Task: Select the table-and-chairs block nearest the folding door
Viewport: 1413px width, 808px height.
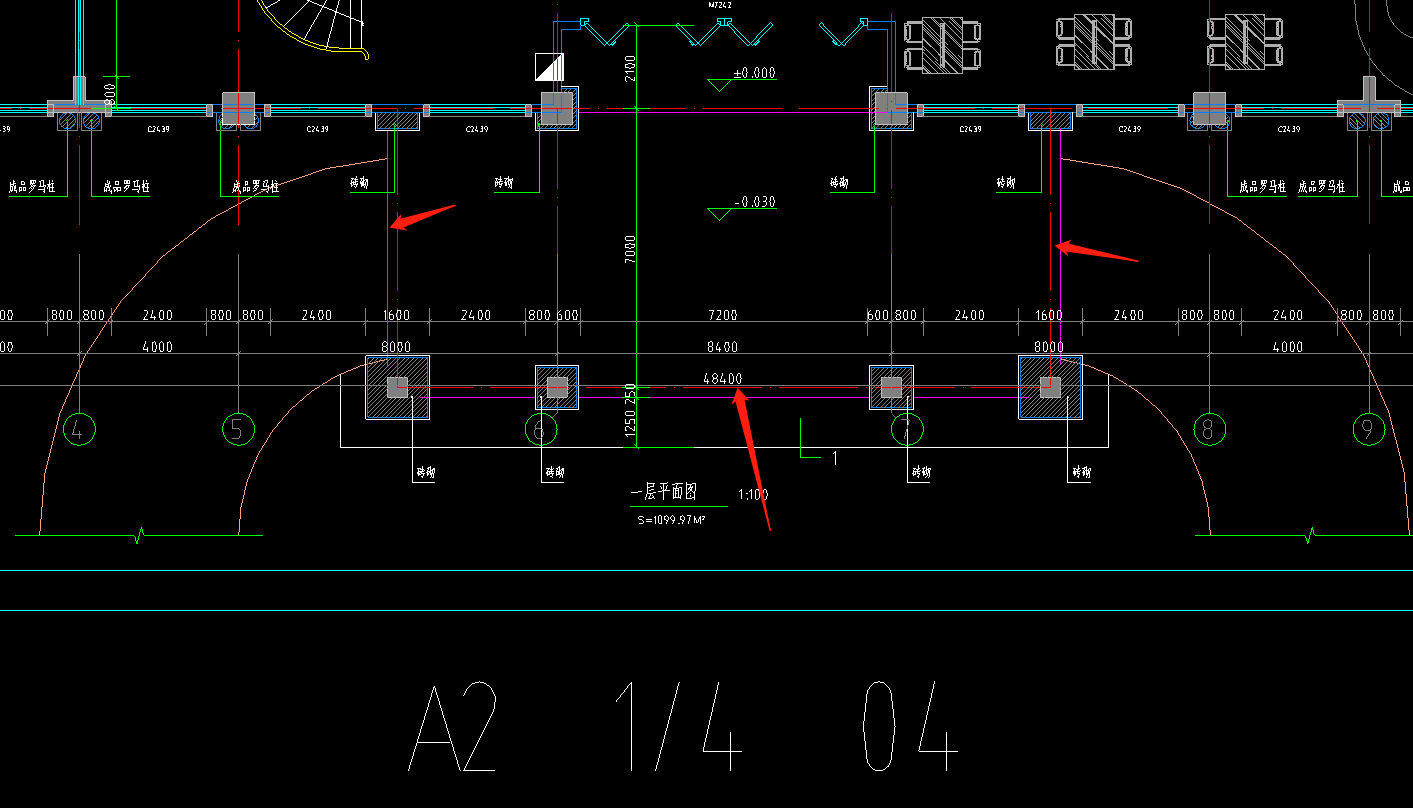Action: (x=941, y=45)
